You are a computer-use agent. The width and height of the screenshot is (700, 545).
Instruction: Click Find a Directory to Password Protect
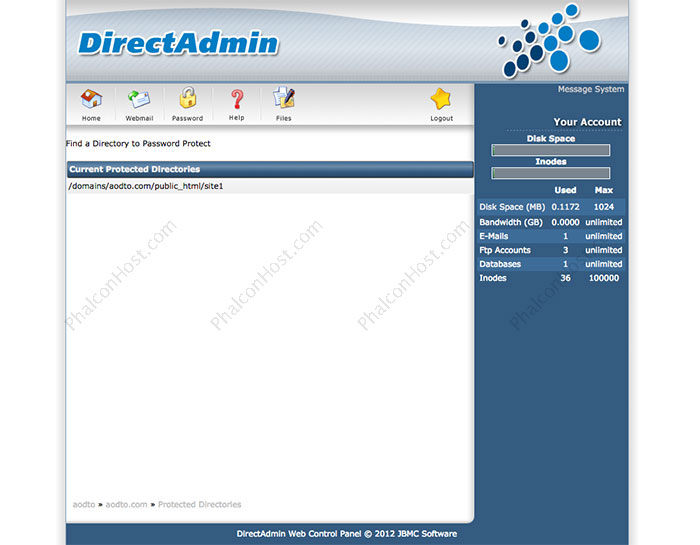[138, 143]
